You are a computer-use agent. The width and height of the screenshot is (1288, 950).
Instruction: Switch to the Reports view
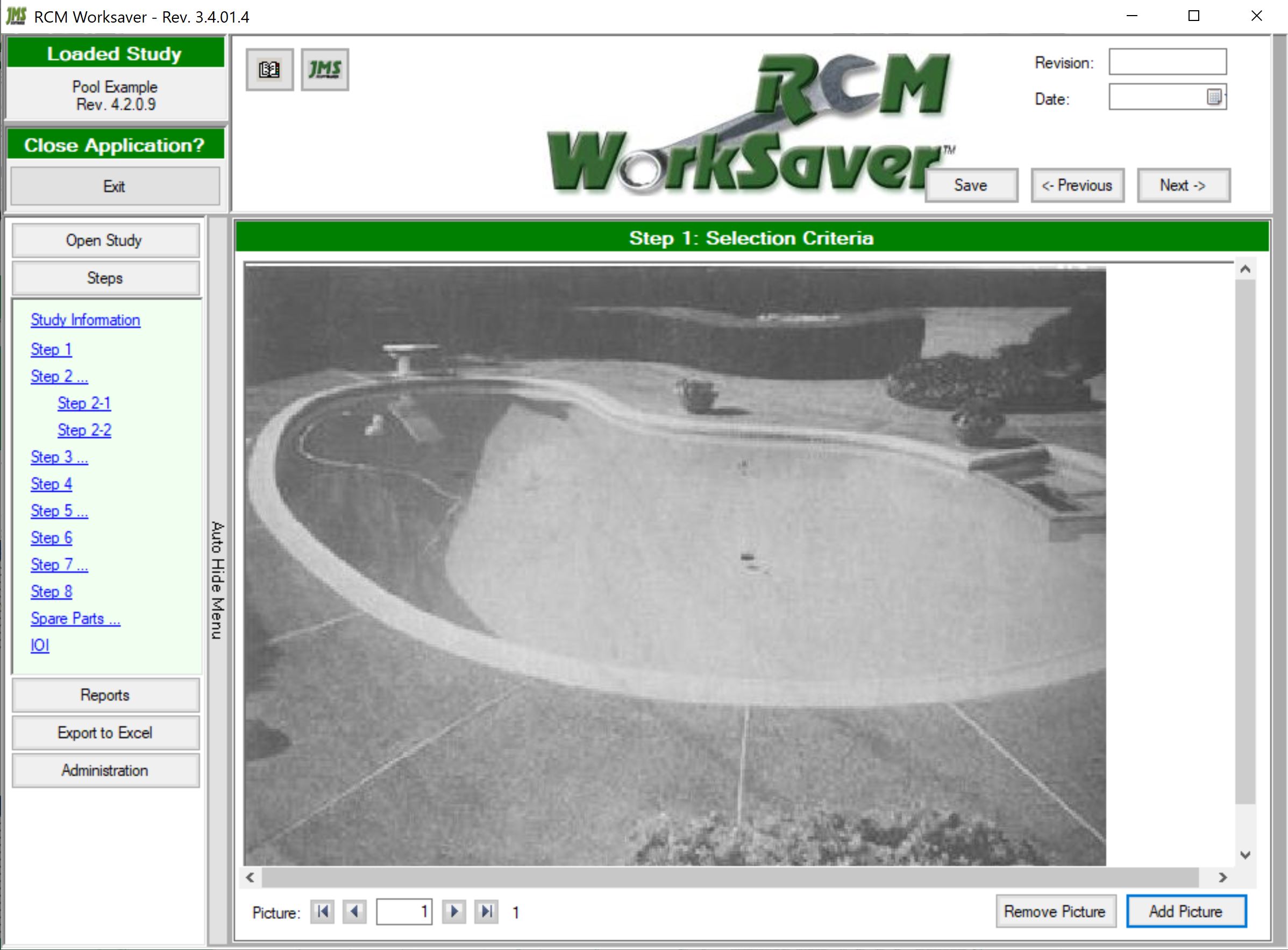coord(105,694)
